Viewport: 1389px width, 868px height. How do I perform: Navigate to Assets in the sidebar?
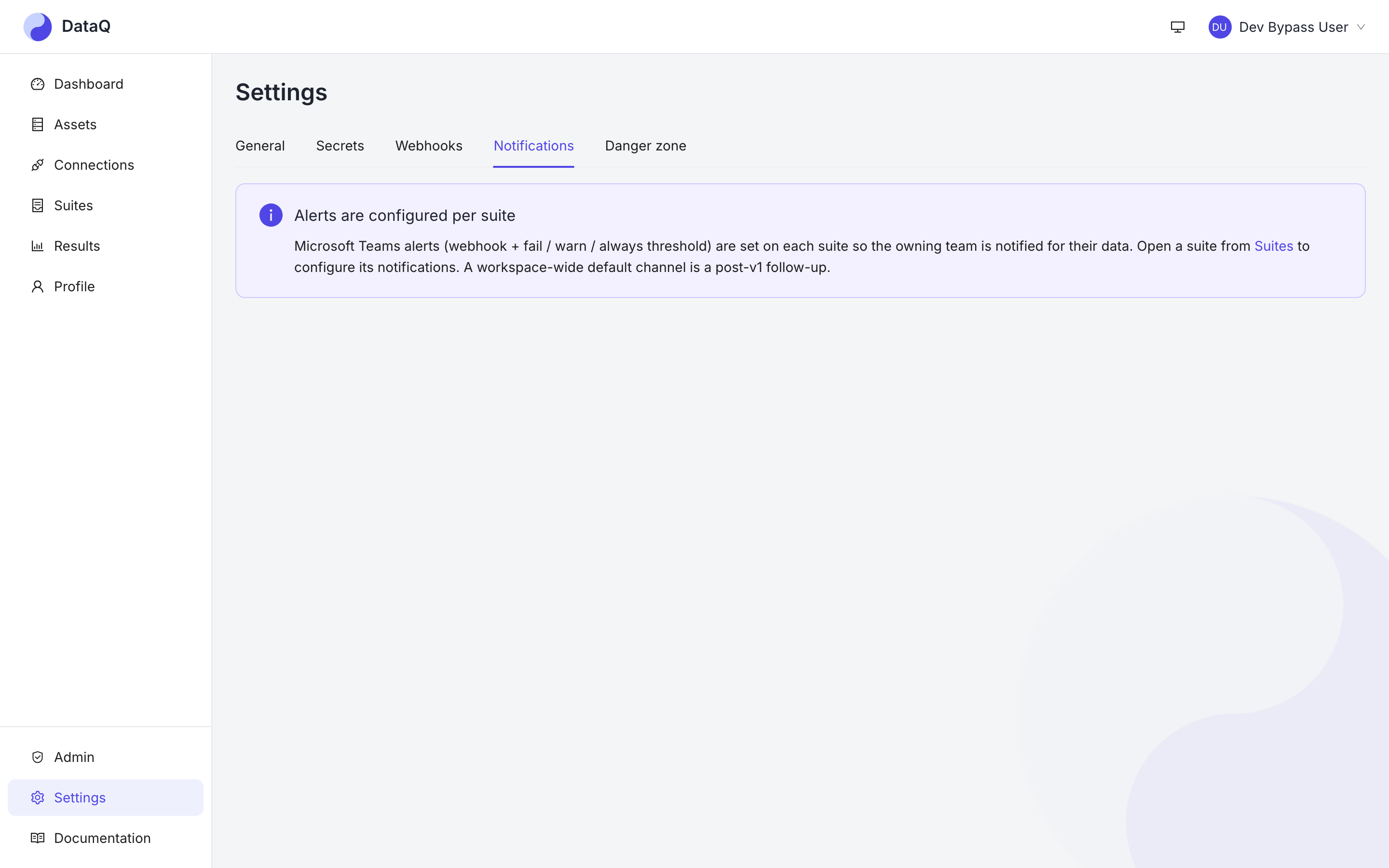106,124
